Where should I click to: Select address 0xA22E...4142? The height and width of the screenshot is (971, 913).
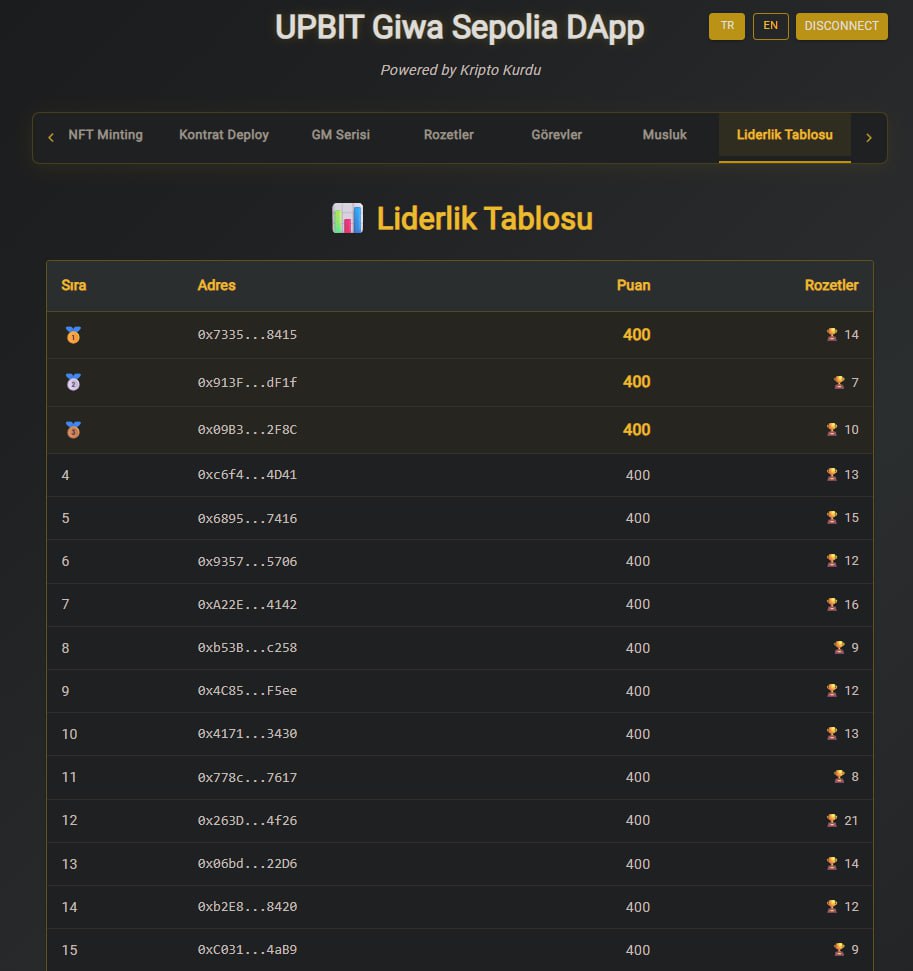pos(247,604)
